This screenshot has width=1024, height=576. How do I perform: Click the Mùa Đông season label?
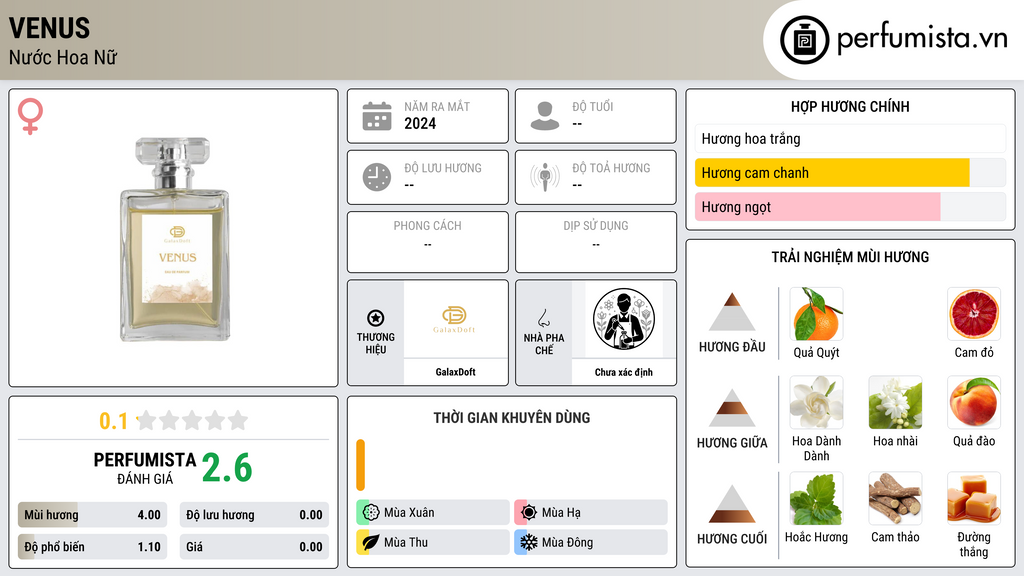click(x=567, y=542)
